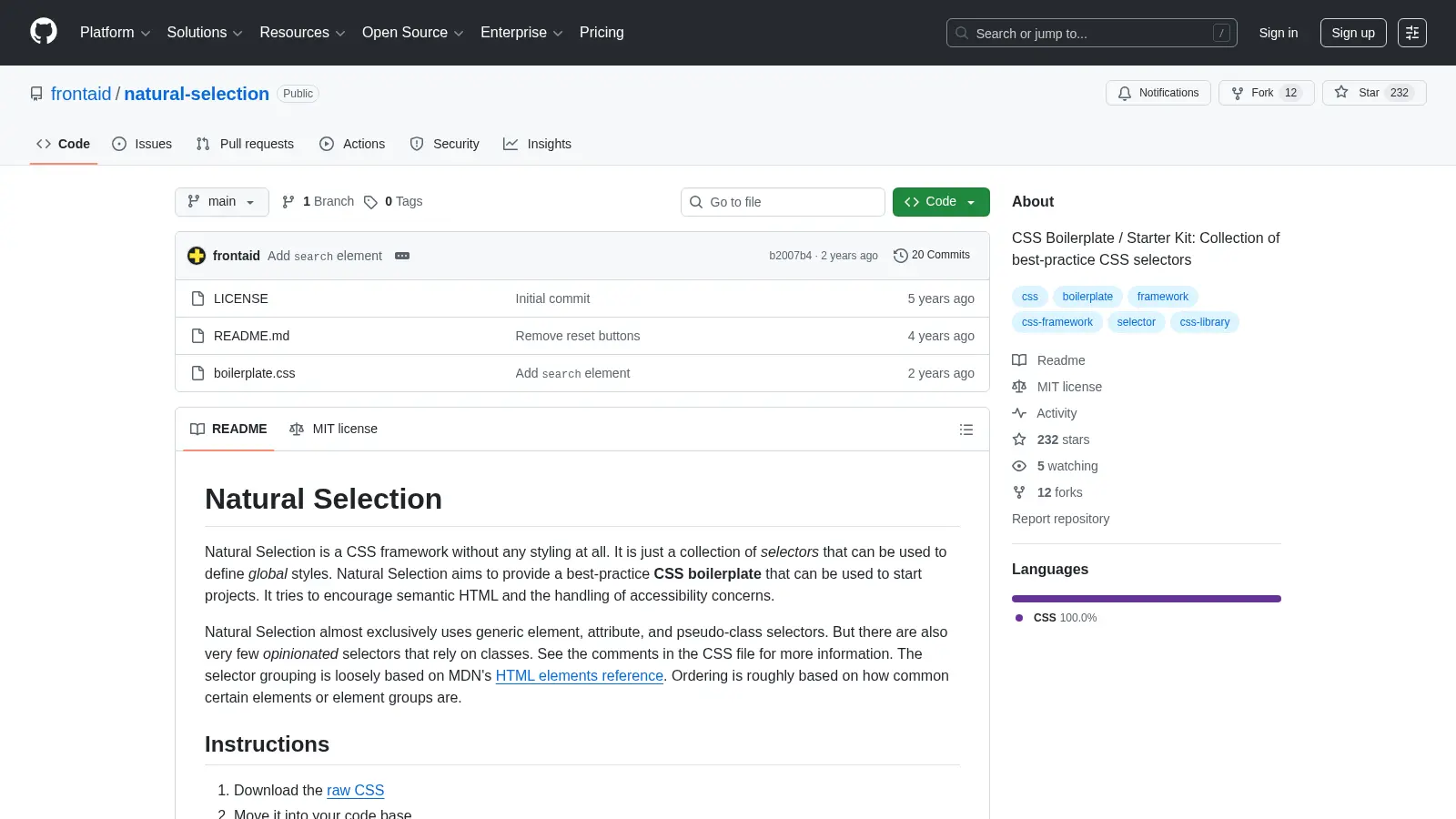Click the Report repository link
Image resolution: width=1456 pixels, height=819 pixels.
(1060, 519)
